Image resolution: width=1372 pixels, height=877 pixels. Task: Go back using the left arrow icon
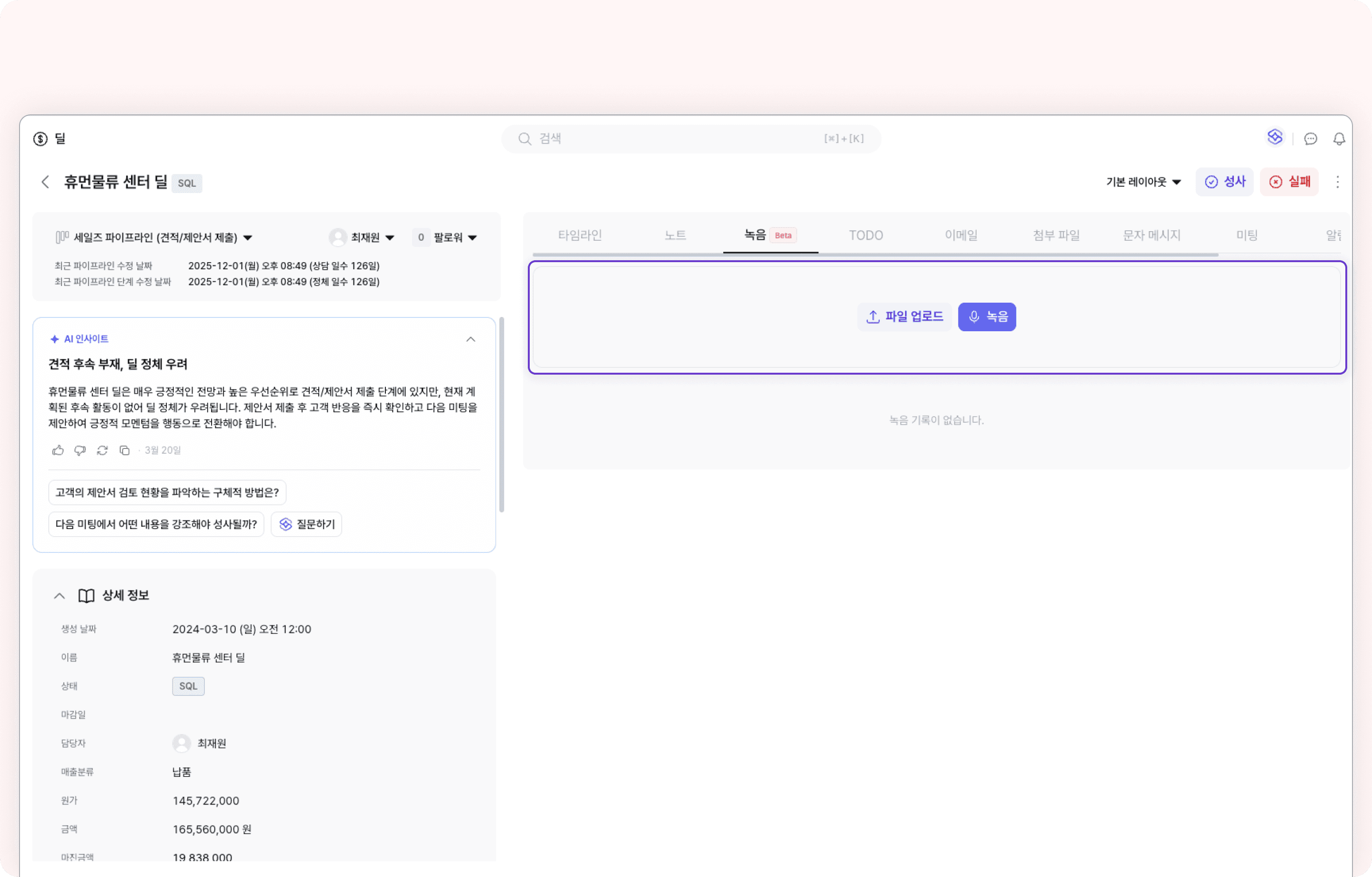point(45,182)
